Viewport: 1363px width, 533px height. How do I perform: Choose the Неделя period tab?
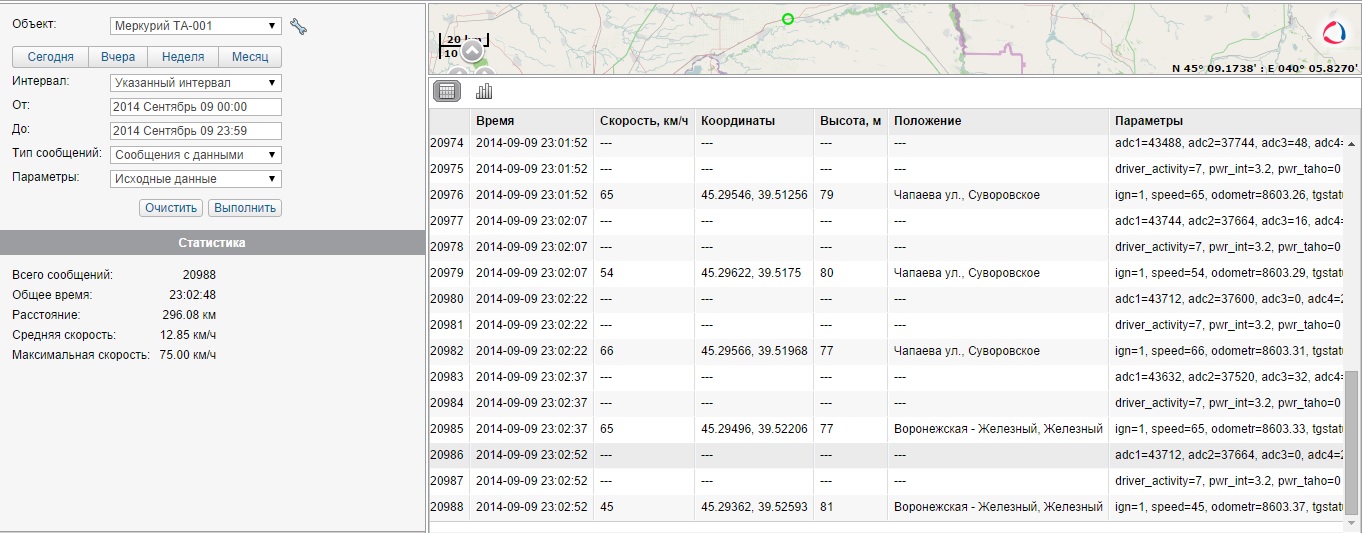(183, 57)
